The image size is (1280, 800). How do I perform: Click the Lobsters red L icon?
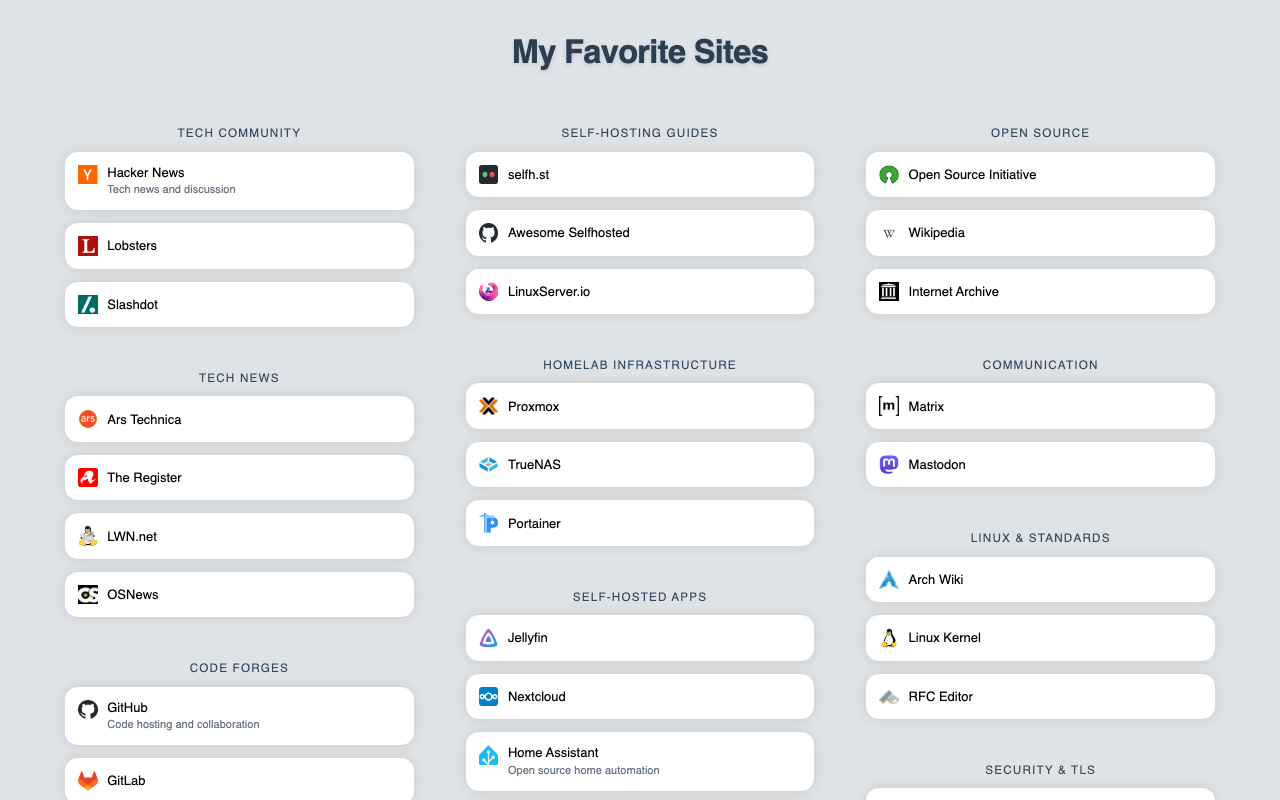(88, 246)
